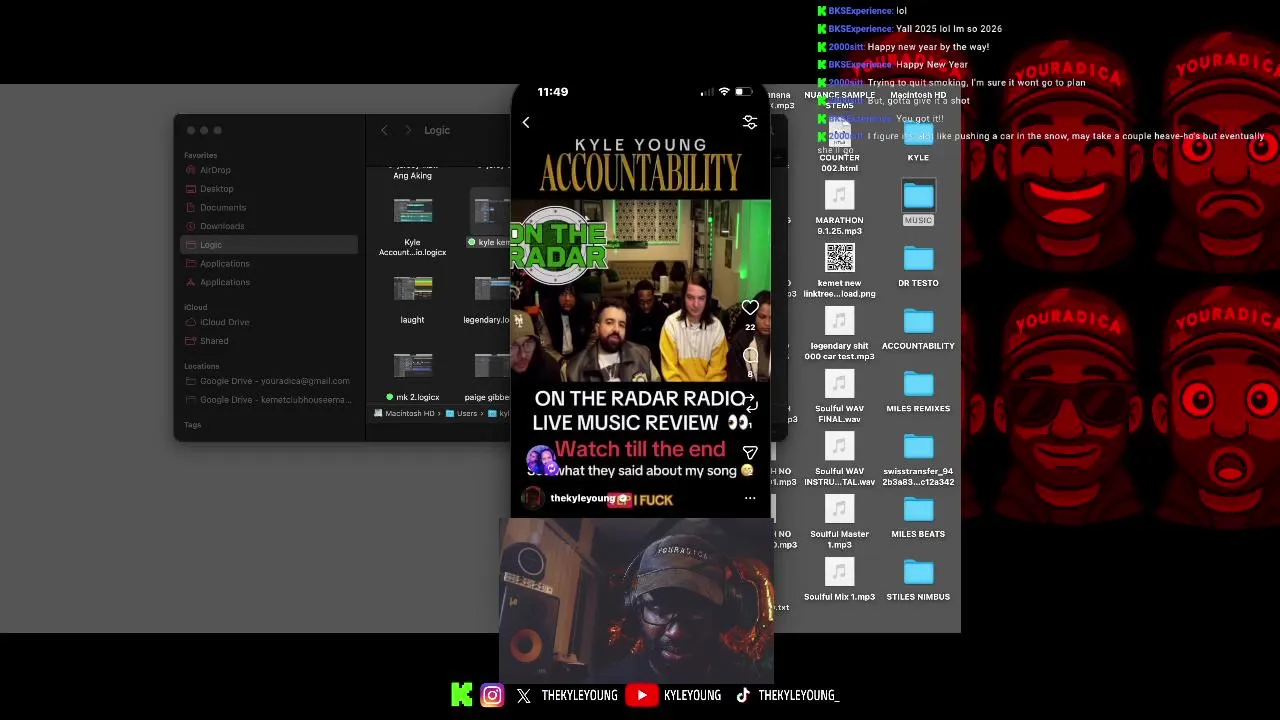Select Logic in Finder sidebar
This screenshot has width=1280, height=720.
tap(270, 245)
